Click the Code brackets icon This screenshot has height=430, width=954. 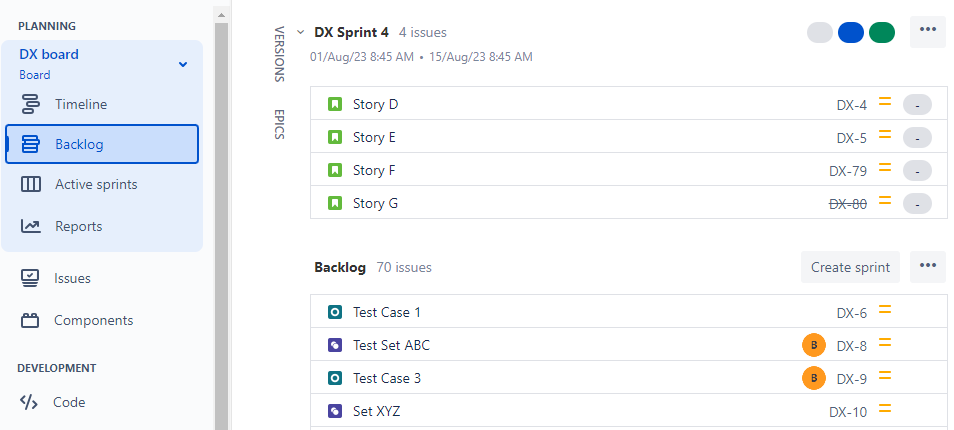click(29, 402)
